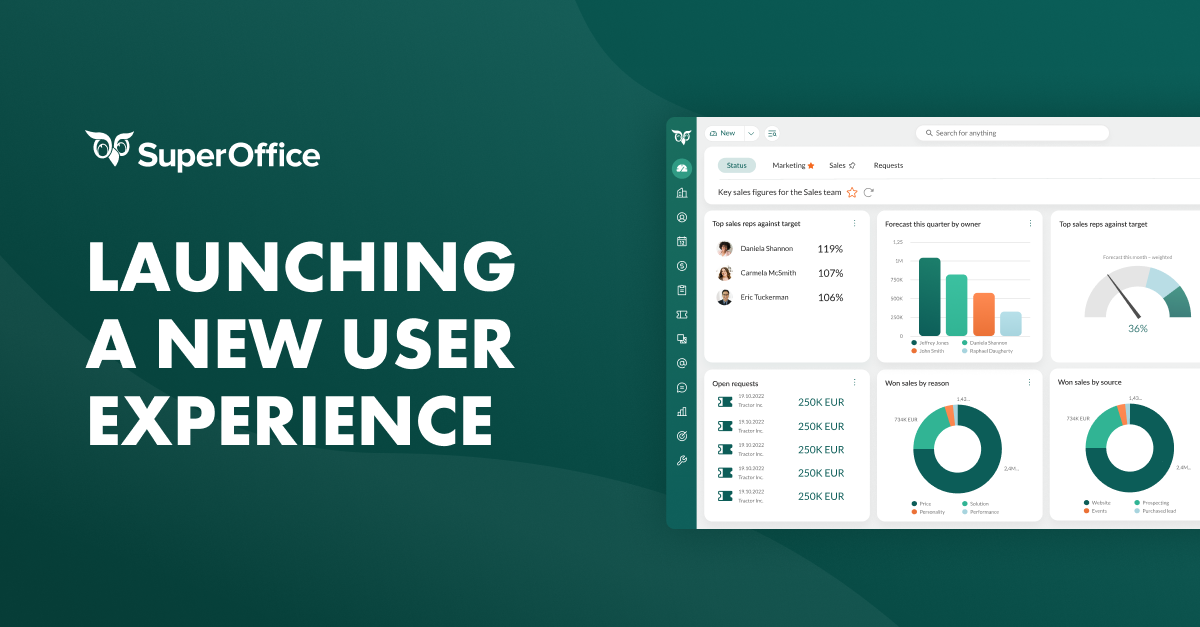The image size is (1200, 627).
Task: Open the three-dot menu on Forecast this quarter
Action: click(1030, 224)
